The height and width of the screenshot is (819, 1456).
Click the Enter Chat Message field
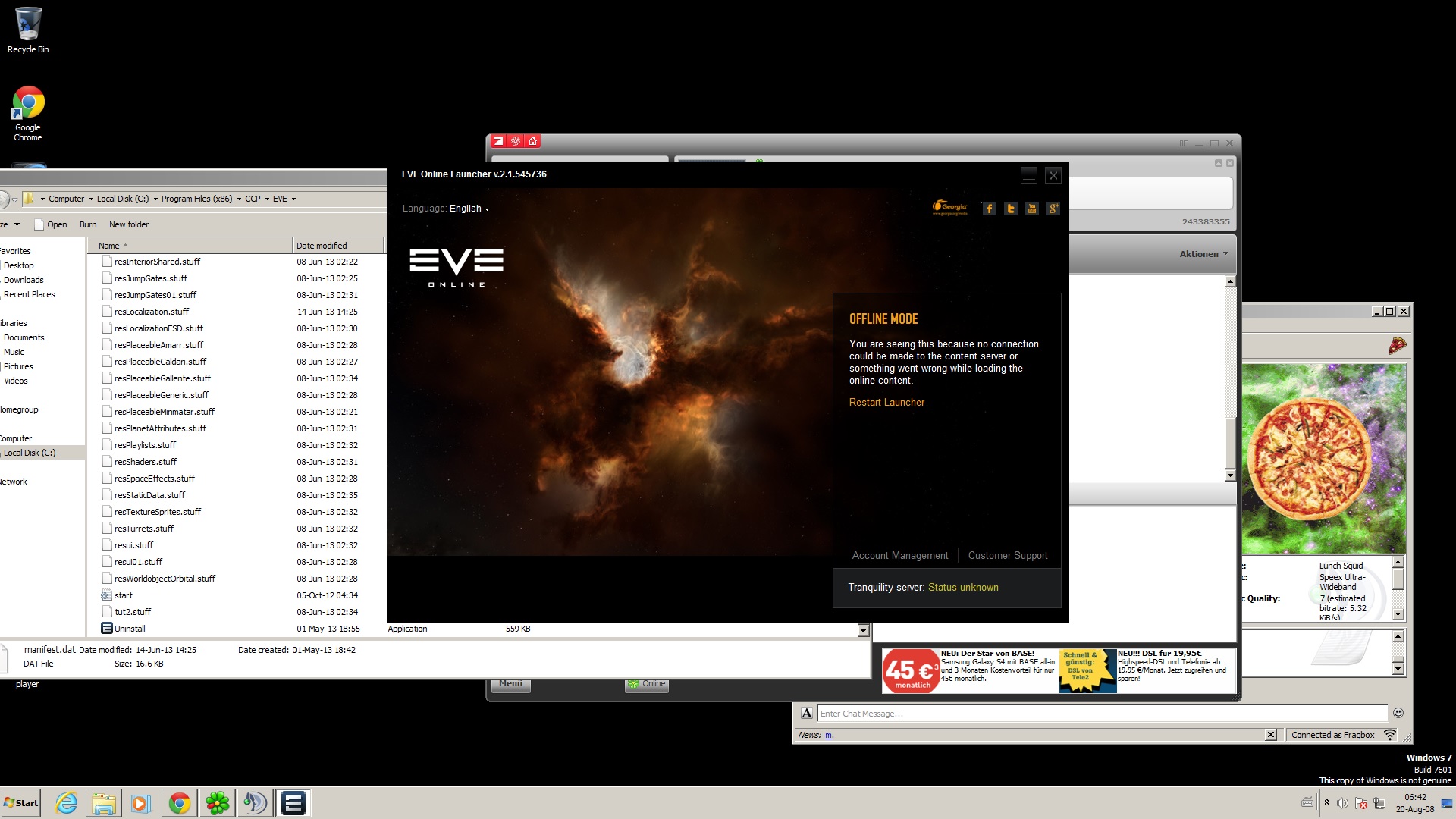click(1100, 714)
